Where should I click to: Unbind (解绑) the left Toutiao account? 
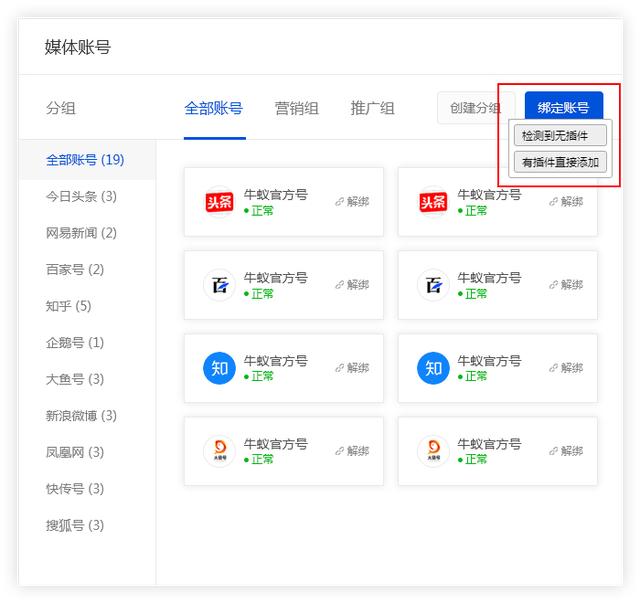(352, 202)
